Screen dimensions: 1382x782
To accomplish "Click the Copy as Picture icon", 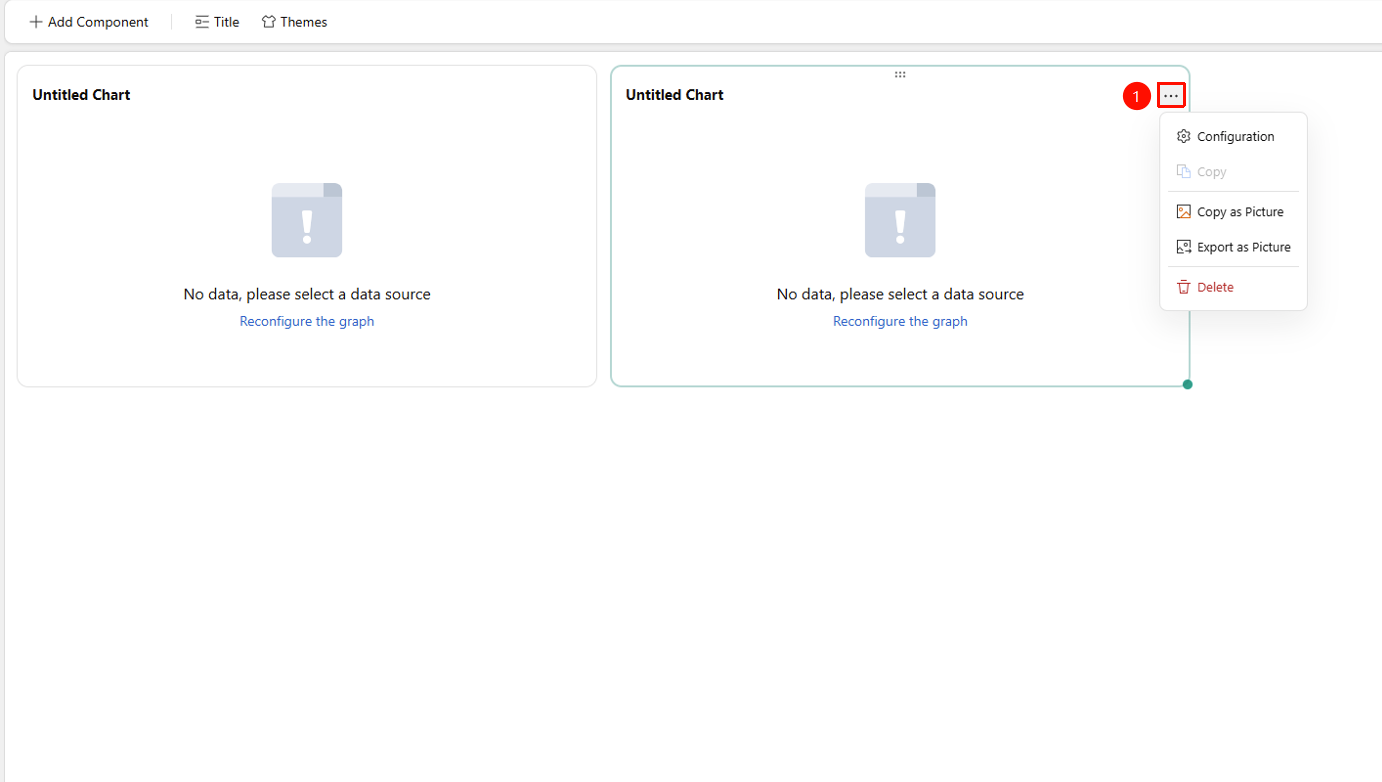I will [1184, 212].
